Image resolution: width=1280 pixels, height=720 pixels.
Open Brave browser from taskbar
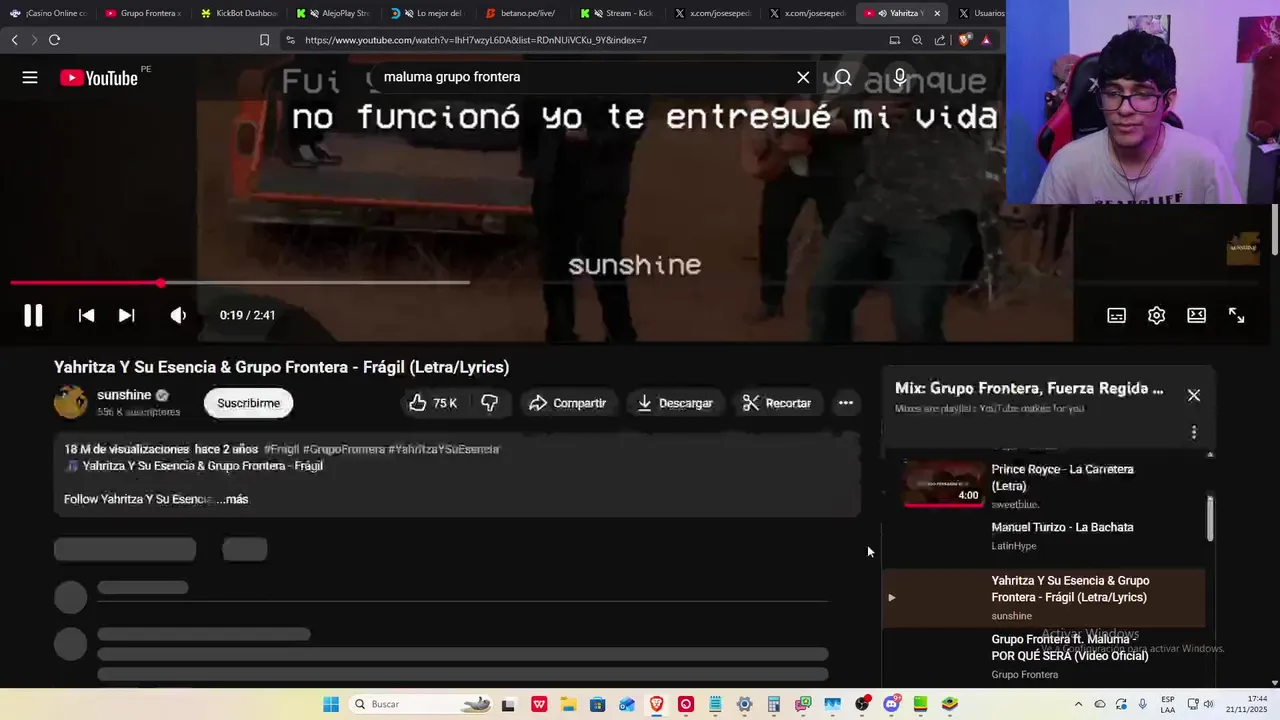(x=657, y=704)
